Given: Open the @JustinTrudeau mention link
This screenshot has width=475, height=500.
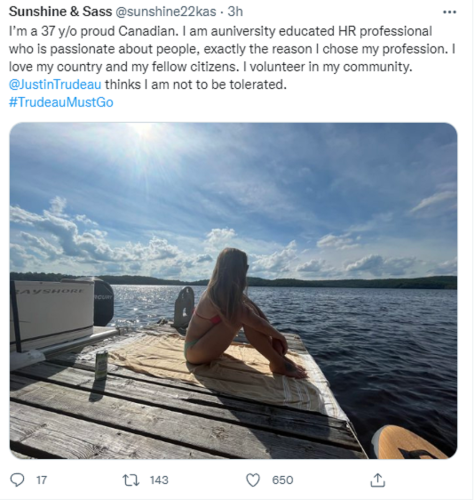Looking at the screenshot, I should click(x=55, y=84).
